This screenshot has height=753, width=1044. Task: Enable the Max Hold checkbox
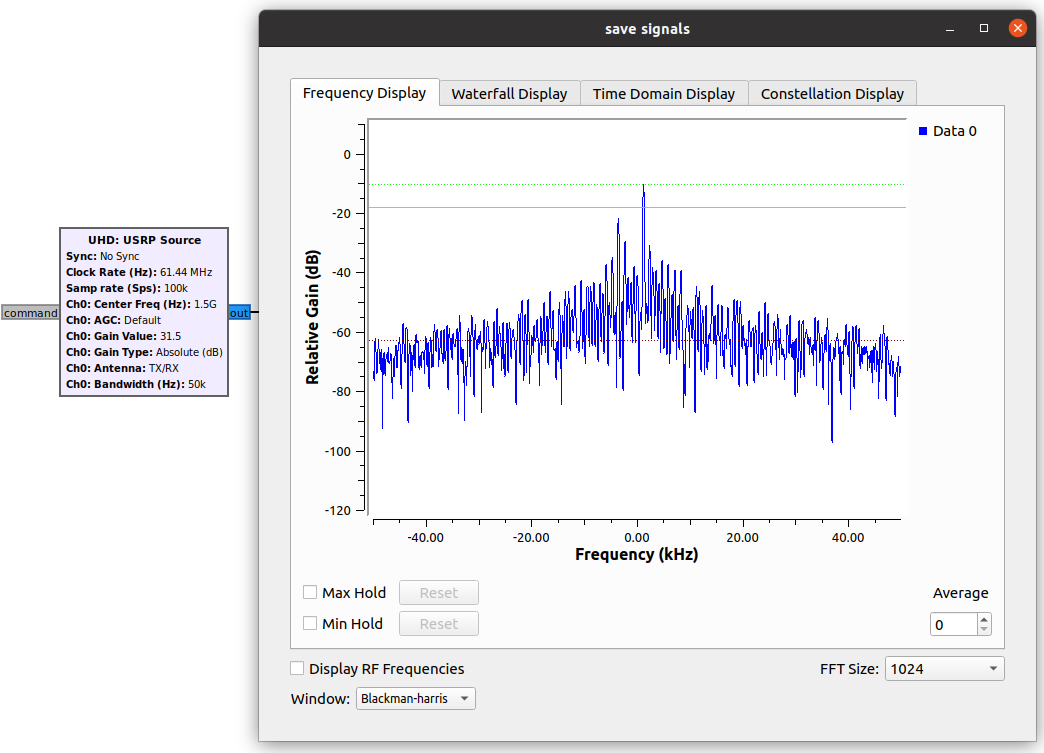pos(310,592)
